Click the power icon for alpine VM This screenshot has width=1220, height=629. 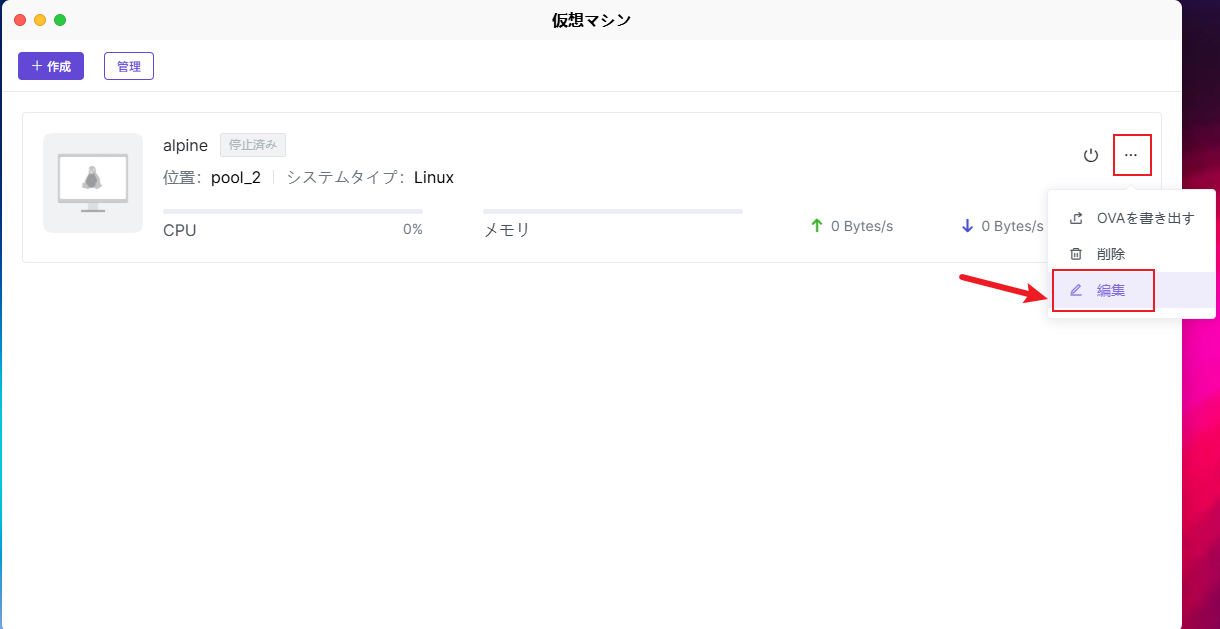[1091, 155]
